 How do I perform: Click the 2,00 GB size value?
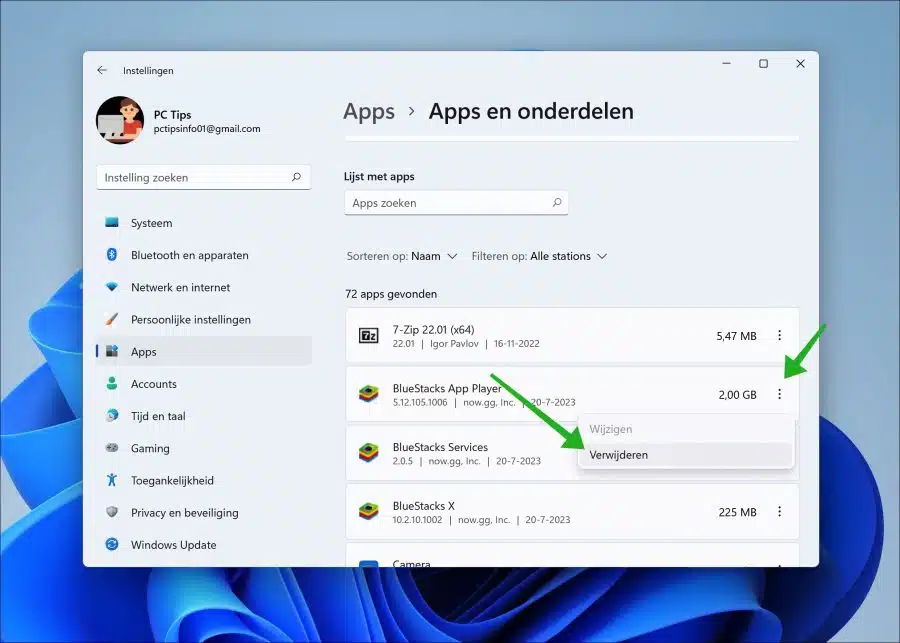(738, 394)
